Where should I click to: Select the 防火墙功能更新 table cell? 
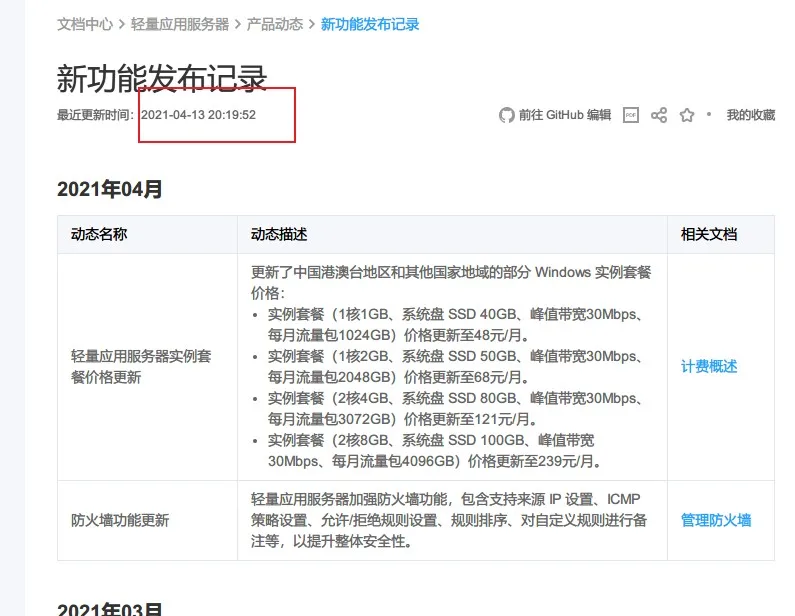point(148,521)
